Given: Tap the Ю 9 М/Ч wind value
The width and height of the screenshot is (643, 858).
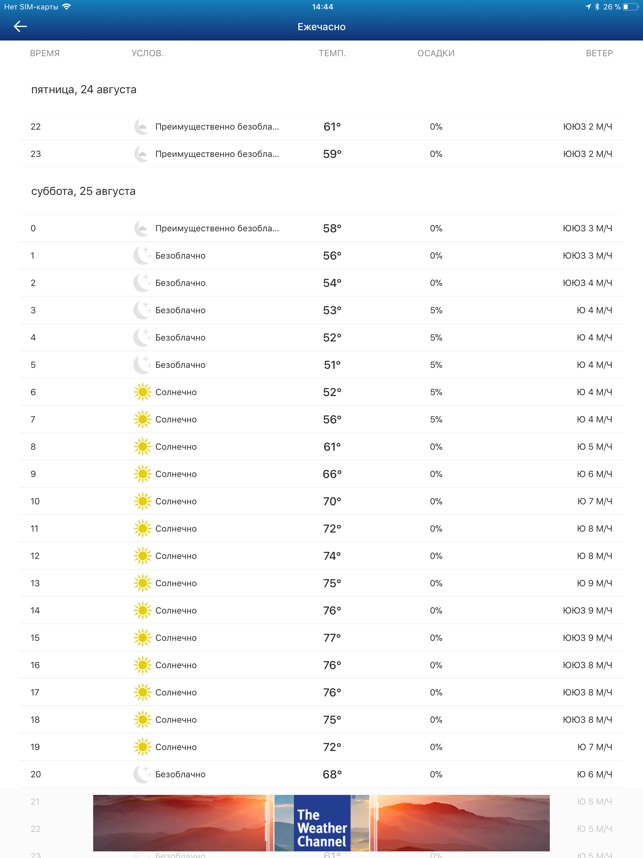Looking at the screenshot, I should click(594, 583).
